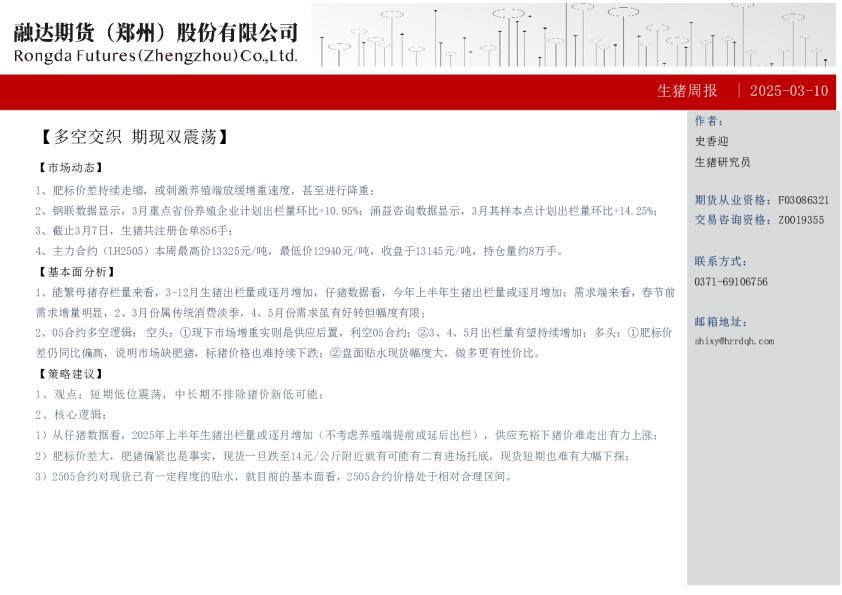Open the email address shixy@hrrdqh.com
Screen dimensions: 842x595
(733, 341)
